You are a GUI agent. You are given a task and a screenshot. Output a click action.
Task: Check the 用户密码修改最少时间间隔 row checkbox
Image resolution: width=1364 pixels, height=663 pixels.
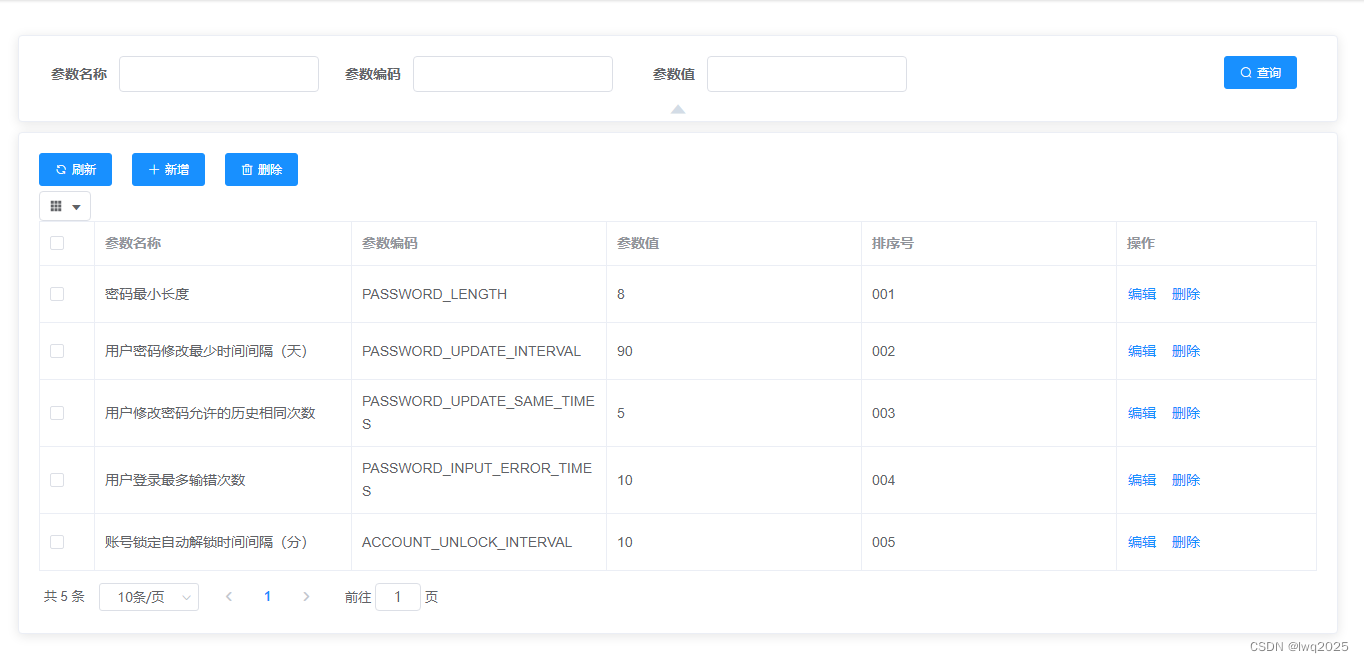point(57,351)
